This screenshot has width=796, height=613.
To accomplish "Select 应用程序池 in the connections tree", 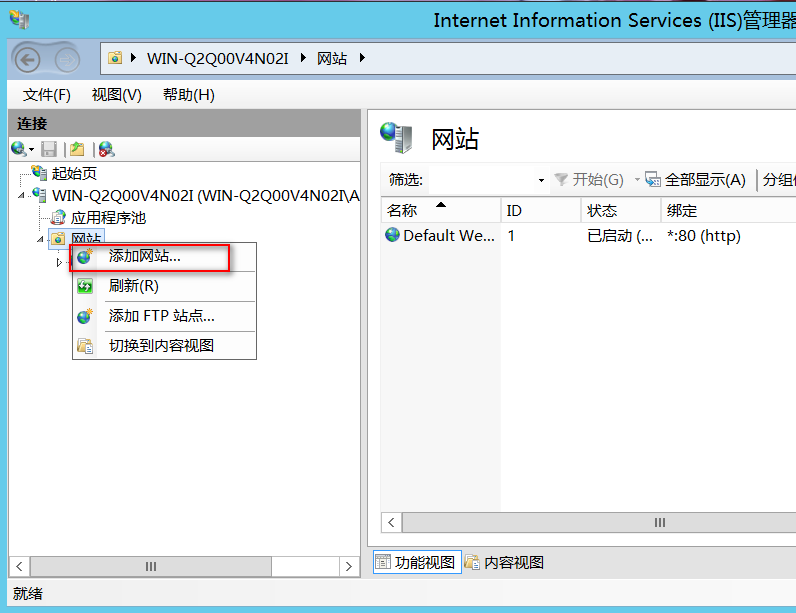I will (108, 218).
